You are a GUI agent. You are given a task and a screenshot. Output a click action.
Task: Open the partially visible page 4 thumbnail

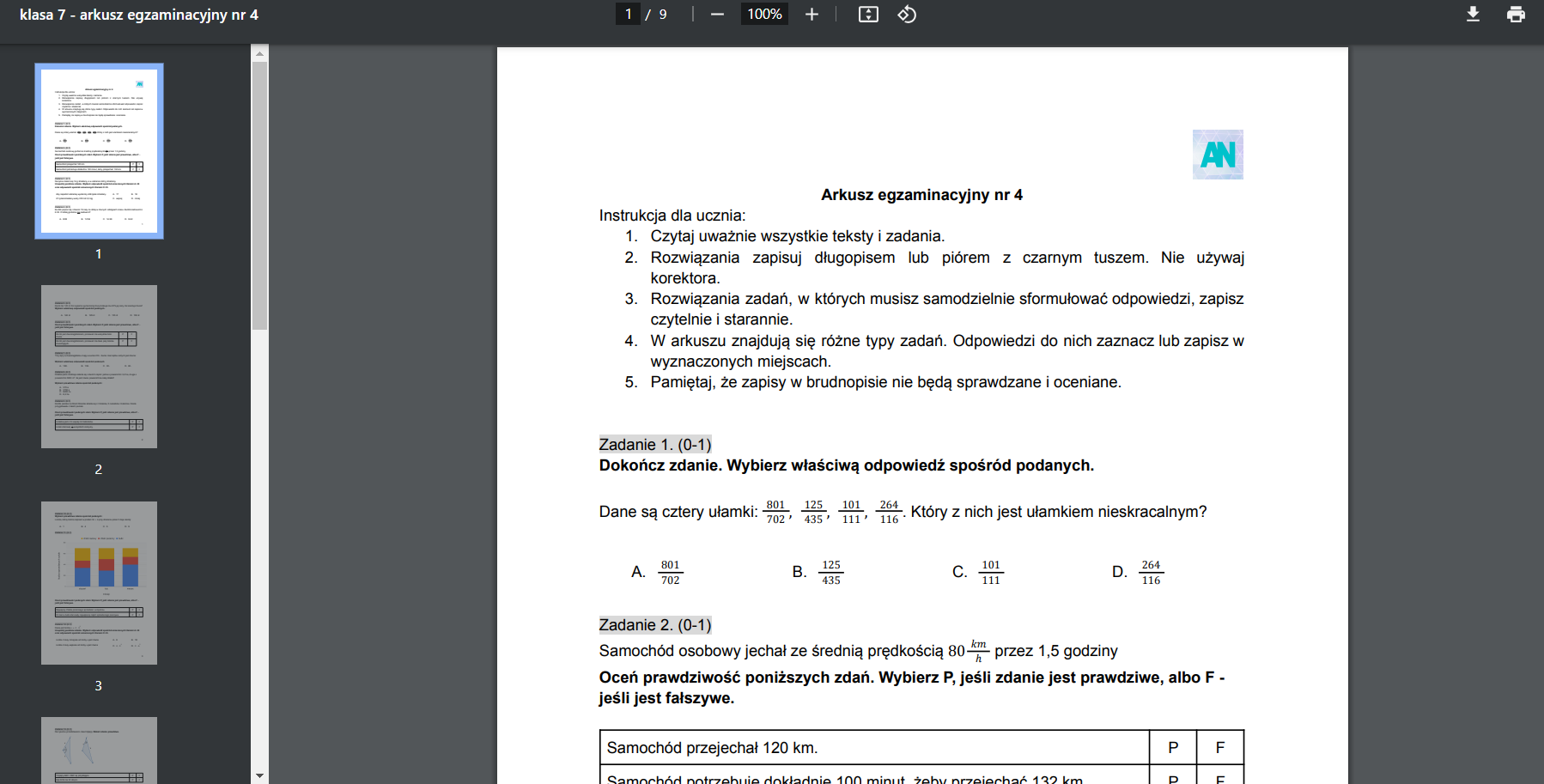coord(99,751)
